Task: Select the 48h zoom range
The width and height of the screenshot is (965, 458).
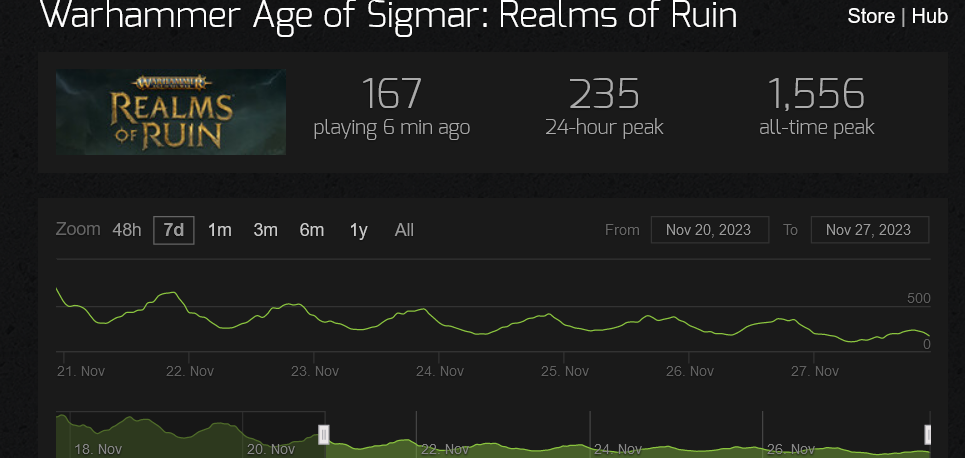Action: click(127, 230)
